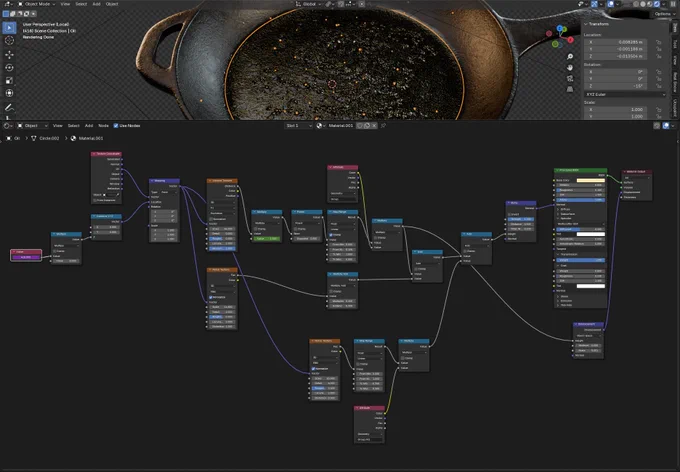Lock the Location X value with padlock icon

click(658, 42)
